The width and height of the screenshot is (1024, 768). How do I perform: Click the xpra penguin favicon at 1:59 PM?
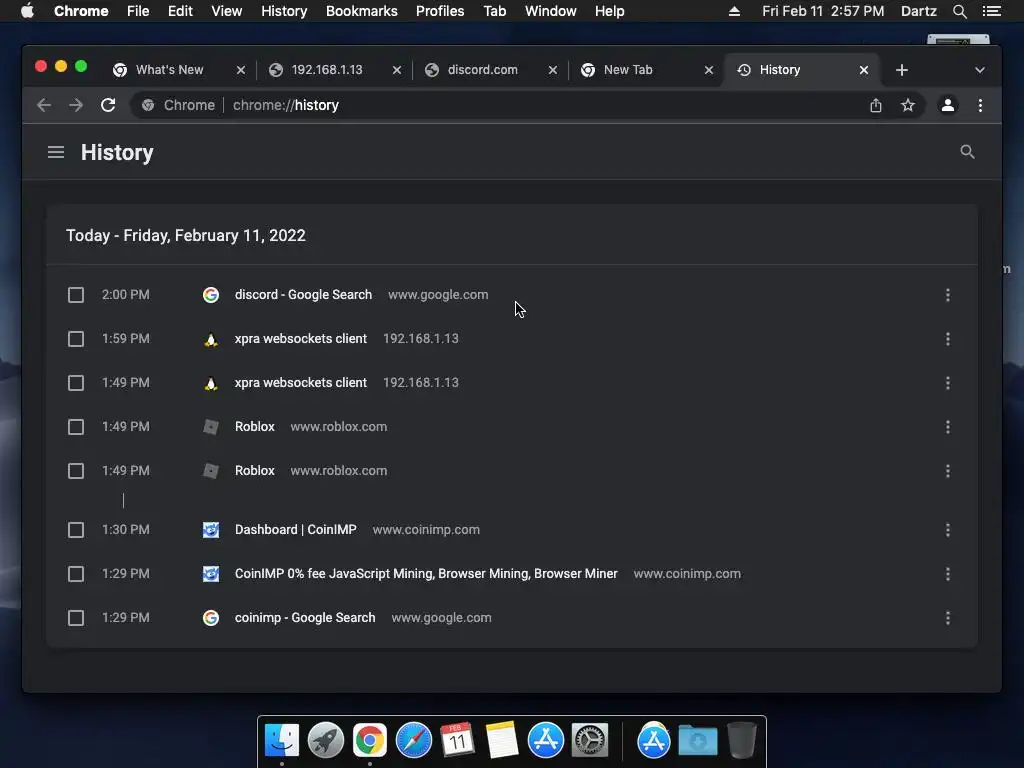pyautogui.click(x=210, y=339)
